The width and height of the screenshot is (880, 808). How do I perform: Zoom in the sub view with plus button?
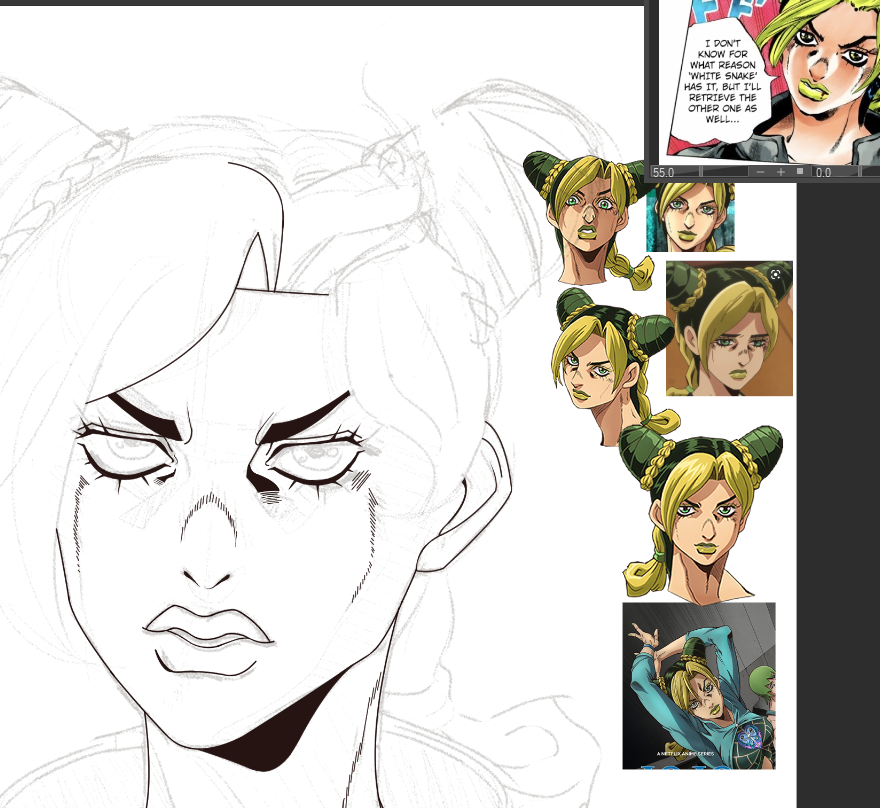click(x=781, y=172)
